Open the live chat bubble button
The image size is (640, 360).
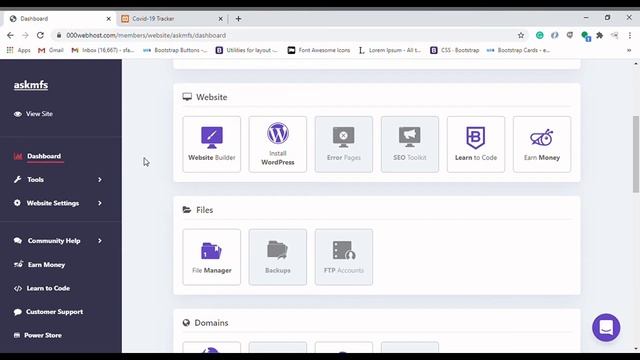coord(606,328)
